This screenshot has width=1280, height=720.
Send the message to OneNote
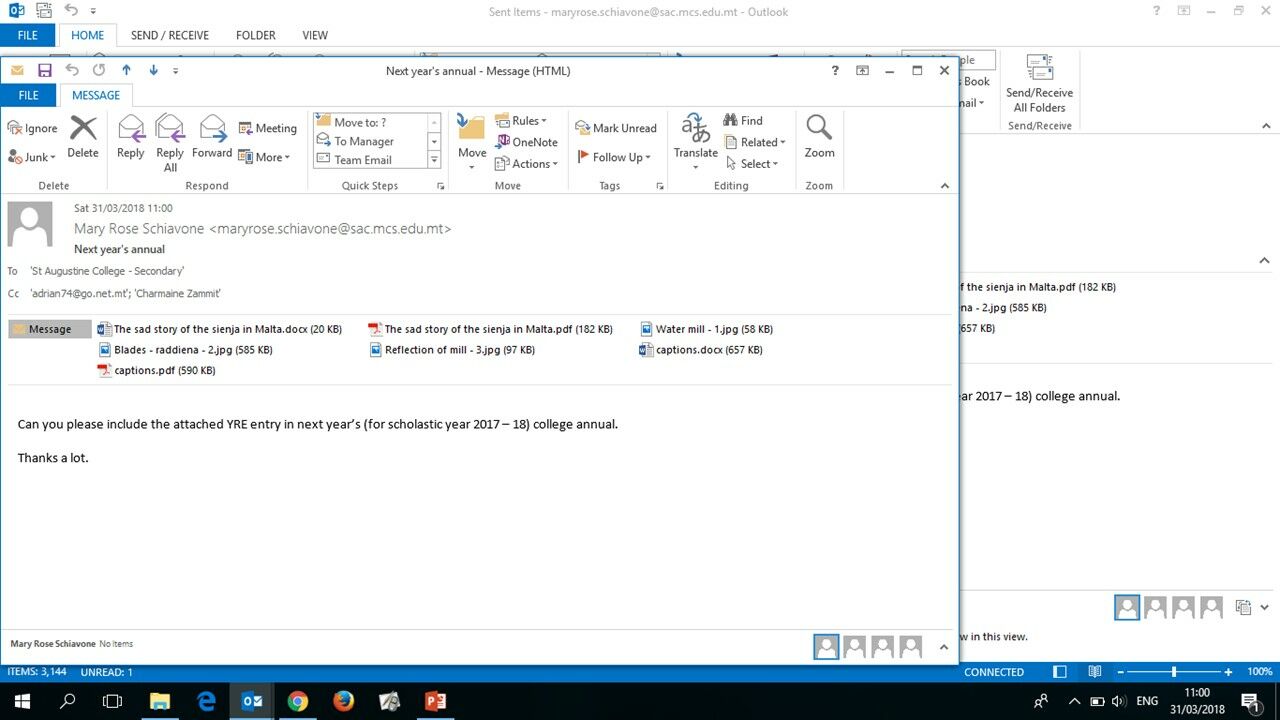tap(526, 142)
